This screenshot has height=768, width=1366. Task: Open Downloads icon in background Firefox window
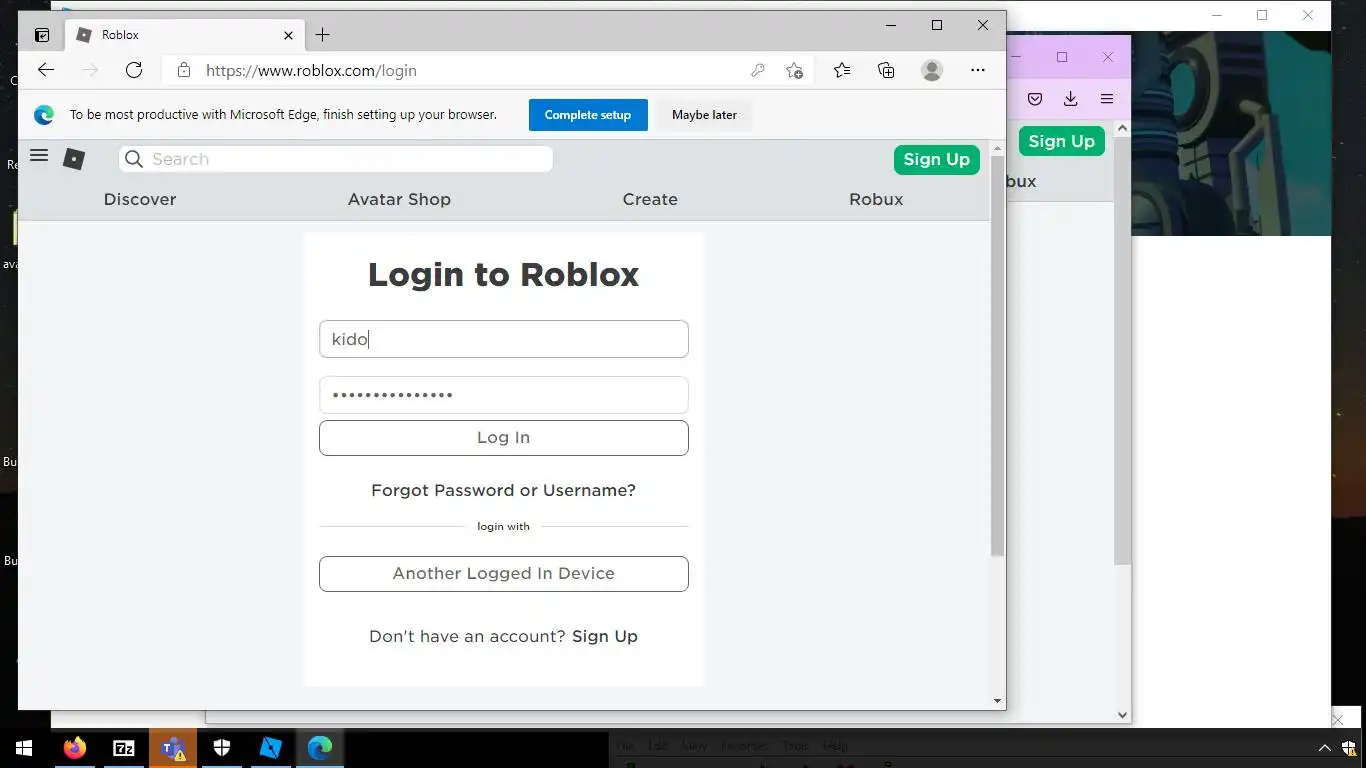pos(1070,99)
